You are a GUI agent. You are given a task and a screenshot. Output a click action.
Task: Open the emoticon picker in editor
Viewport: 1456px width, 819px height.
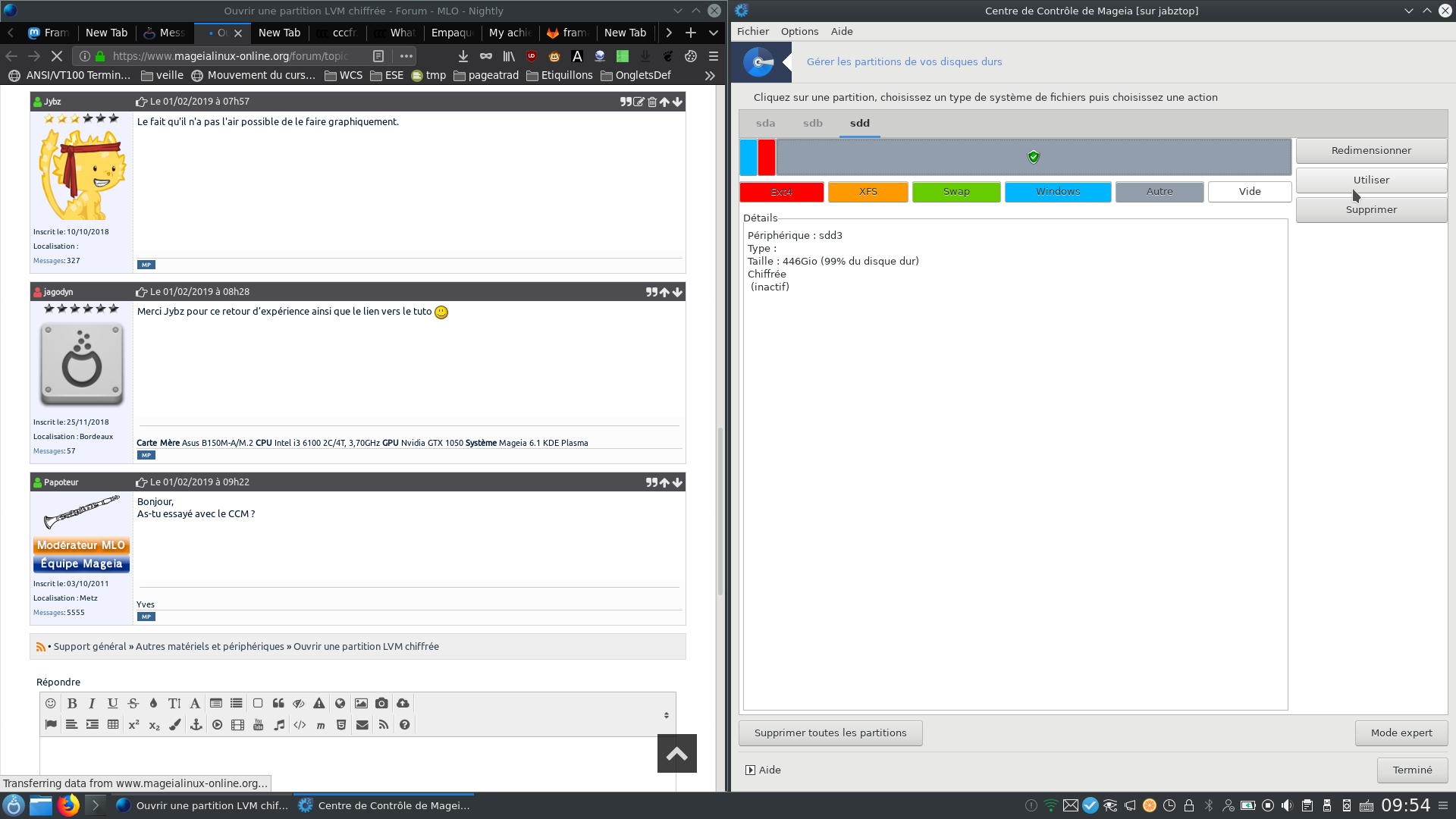pyautogui.click(x=51, y=704)
